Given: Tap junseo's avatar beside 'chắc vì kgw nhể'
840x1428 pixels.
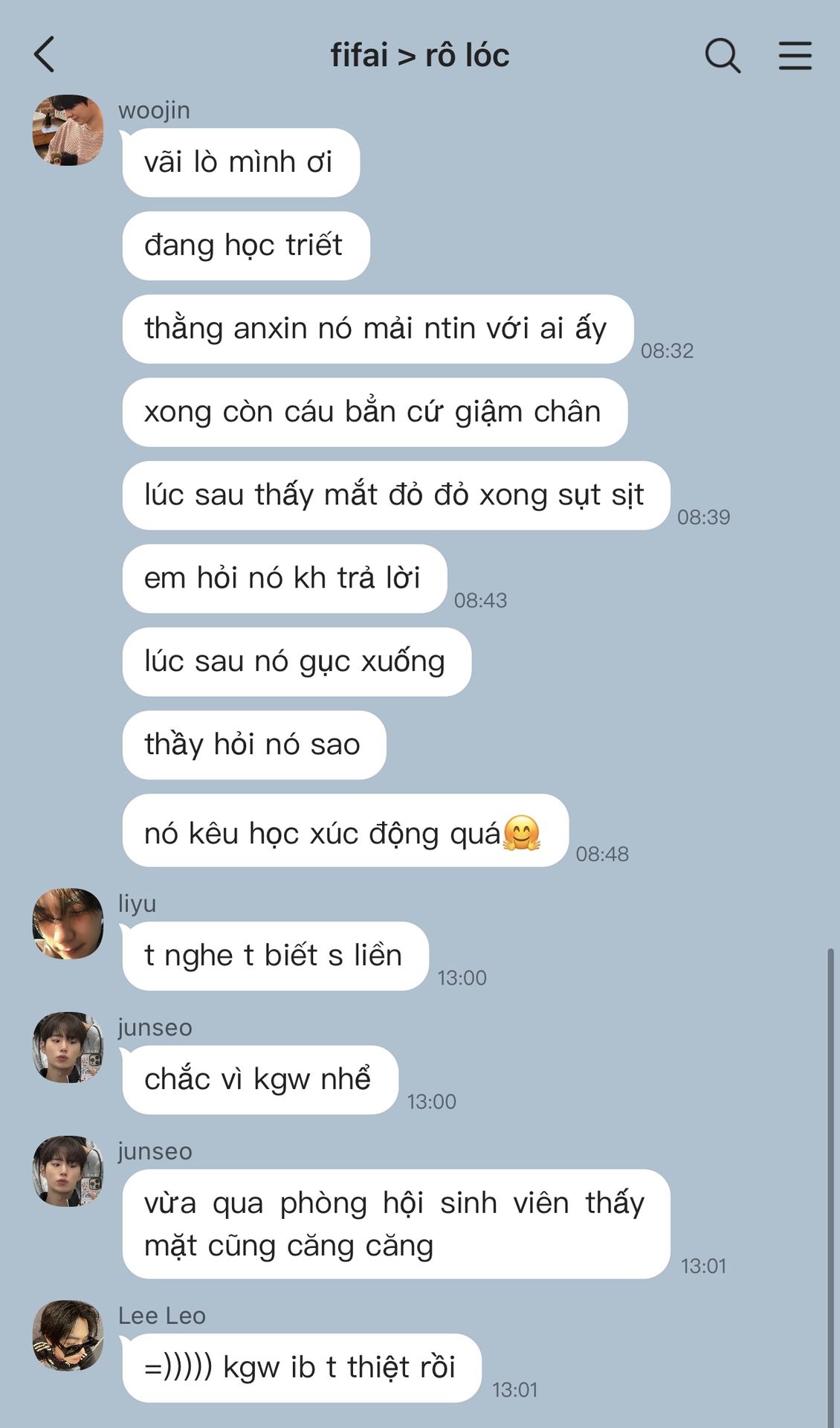Looking at the screenshot, I should point(68,1047).
